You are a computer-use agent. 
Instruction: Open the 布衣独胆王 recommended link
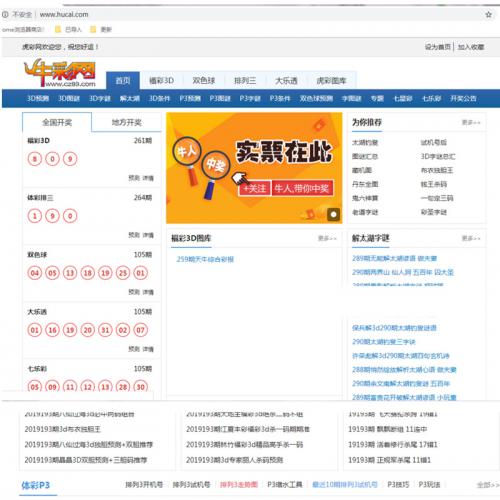(437, 170)
